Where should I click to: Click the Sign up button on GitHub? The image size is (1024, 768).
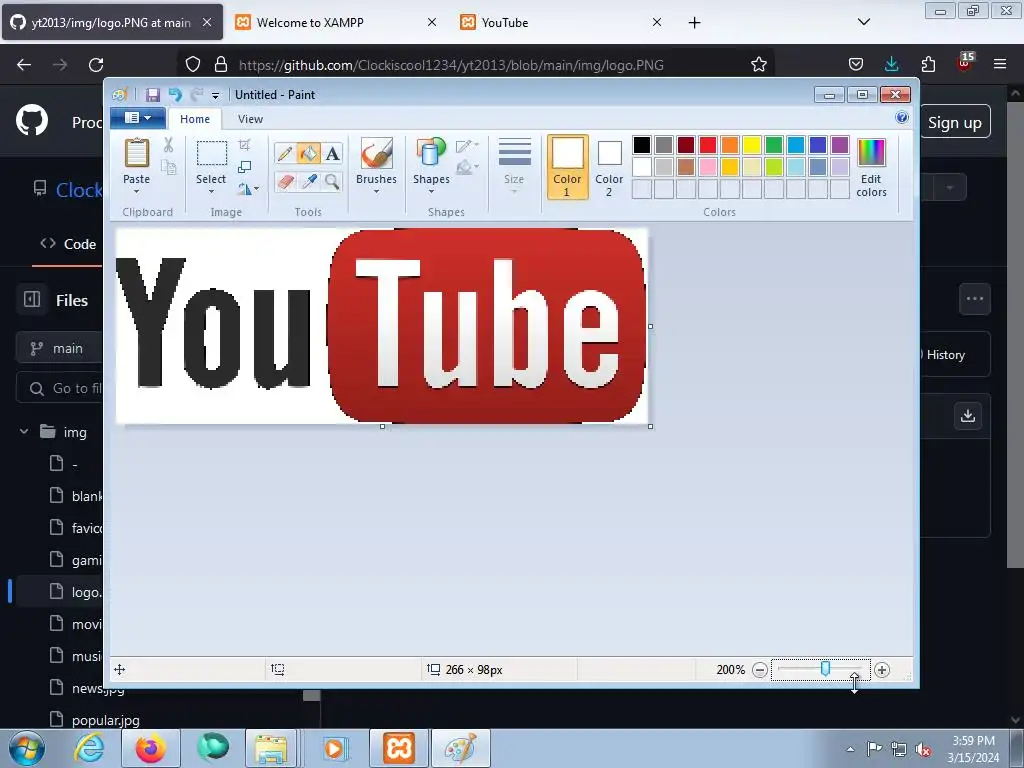[x=954, y=122]
